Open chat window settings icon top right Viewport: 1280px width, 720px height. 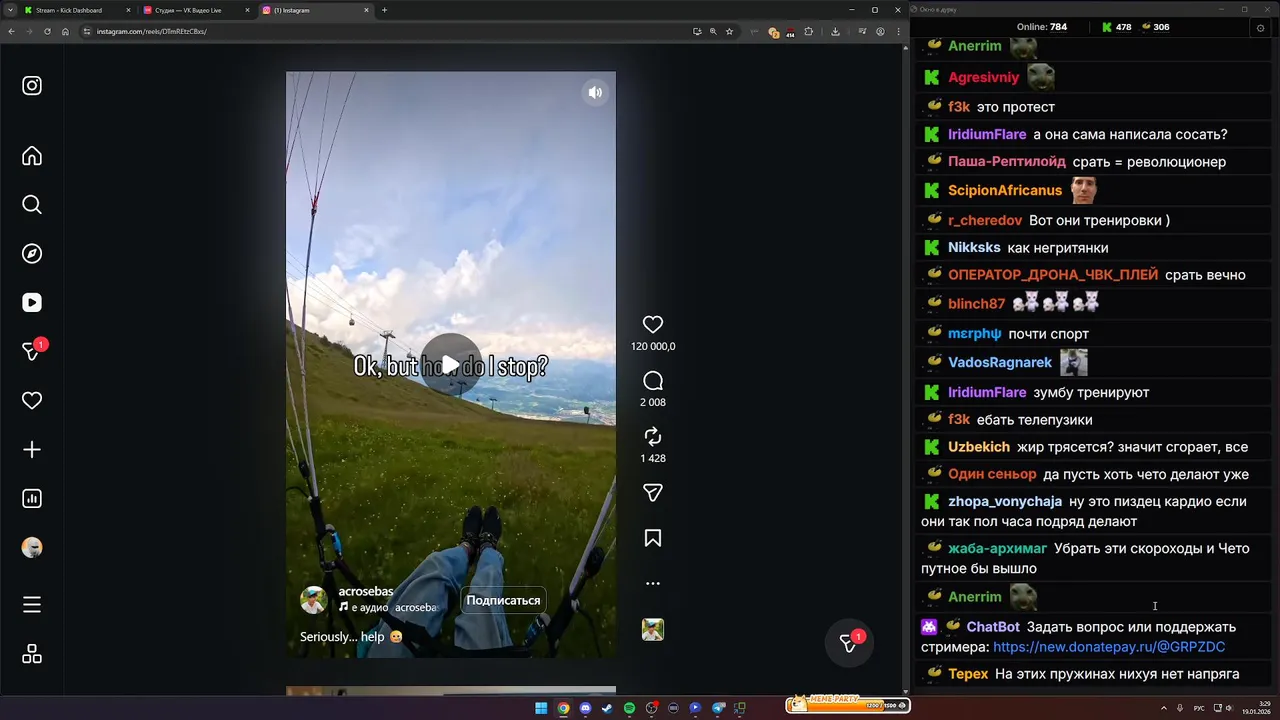1260,28
